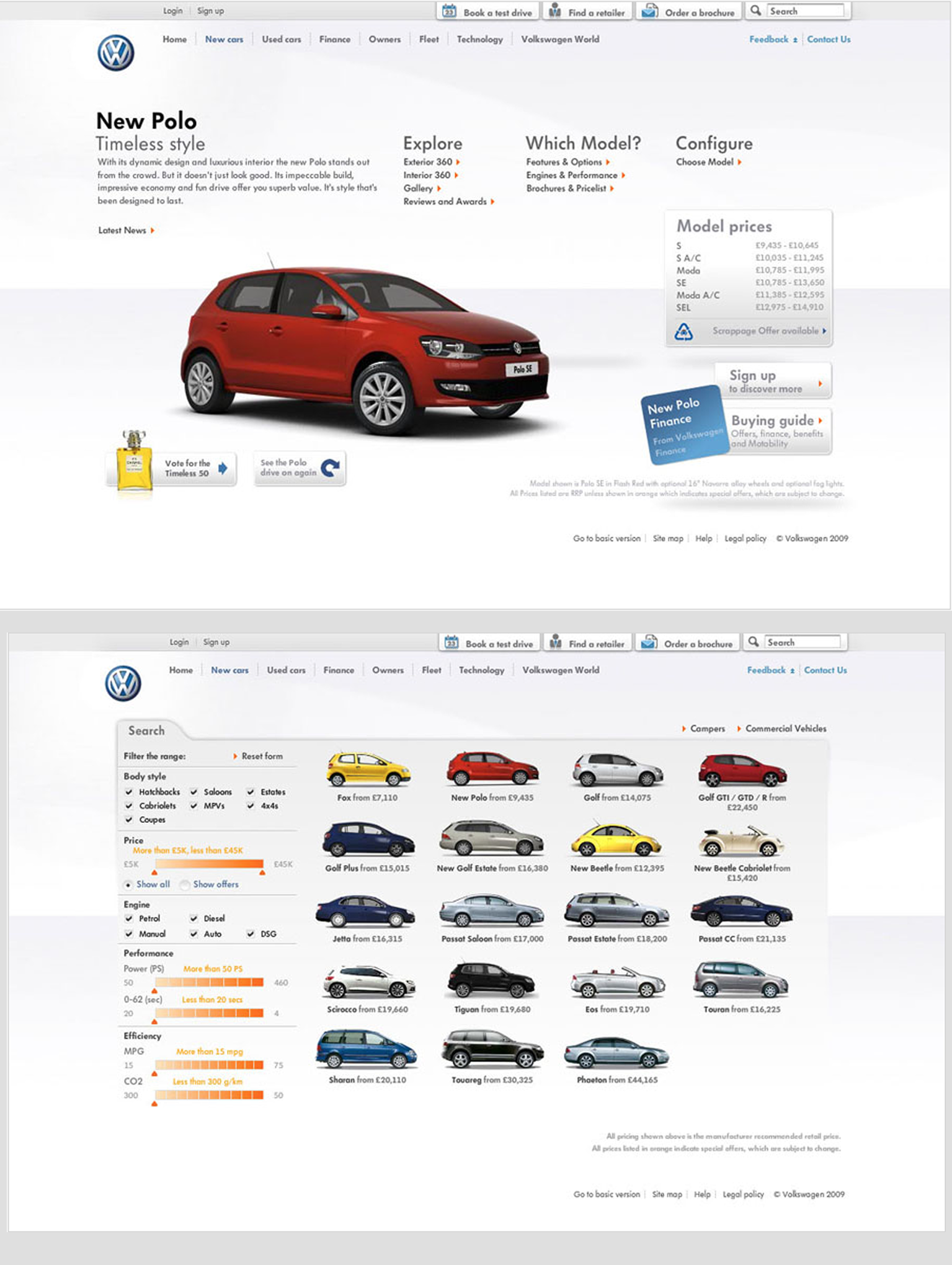Screen dimensions: 952x1265
Task: Open the Feedback dropdown on the car Search page
Action: click(771, 670)
